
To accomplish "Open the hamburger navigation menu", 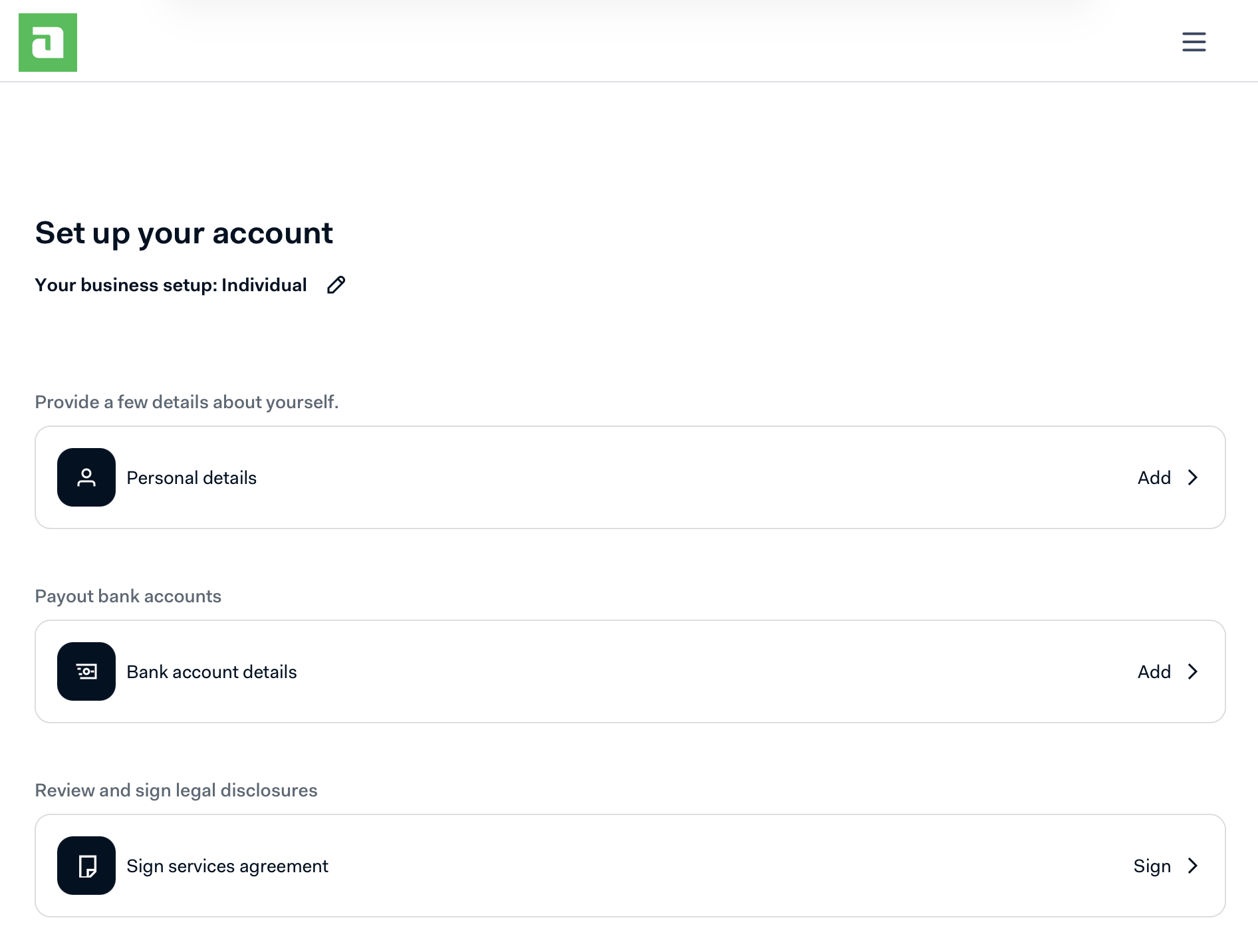I will (x=1194, y=42).
